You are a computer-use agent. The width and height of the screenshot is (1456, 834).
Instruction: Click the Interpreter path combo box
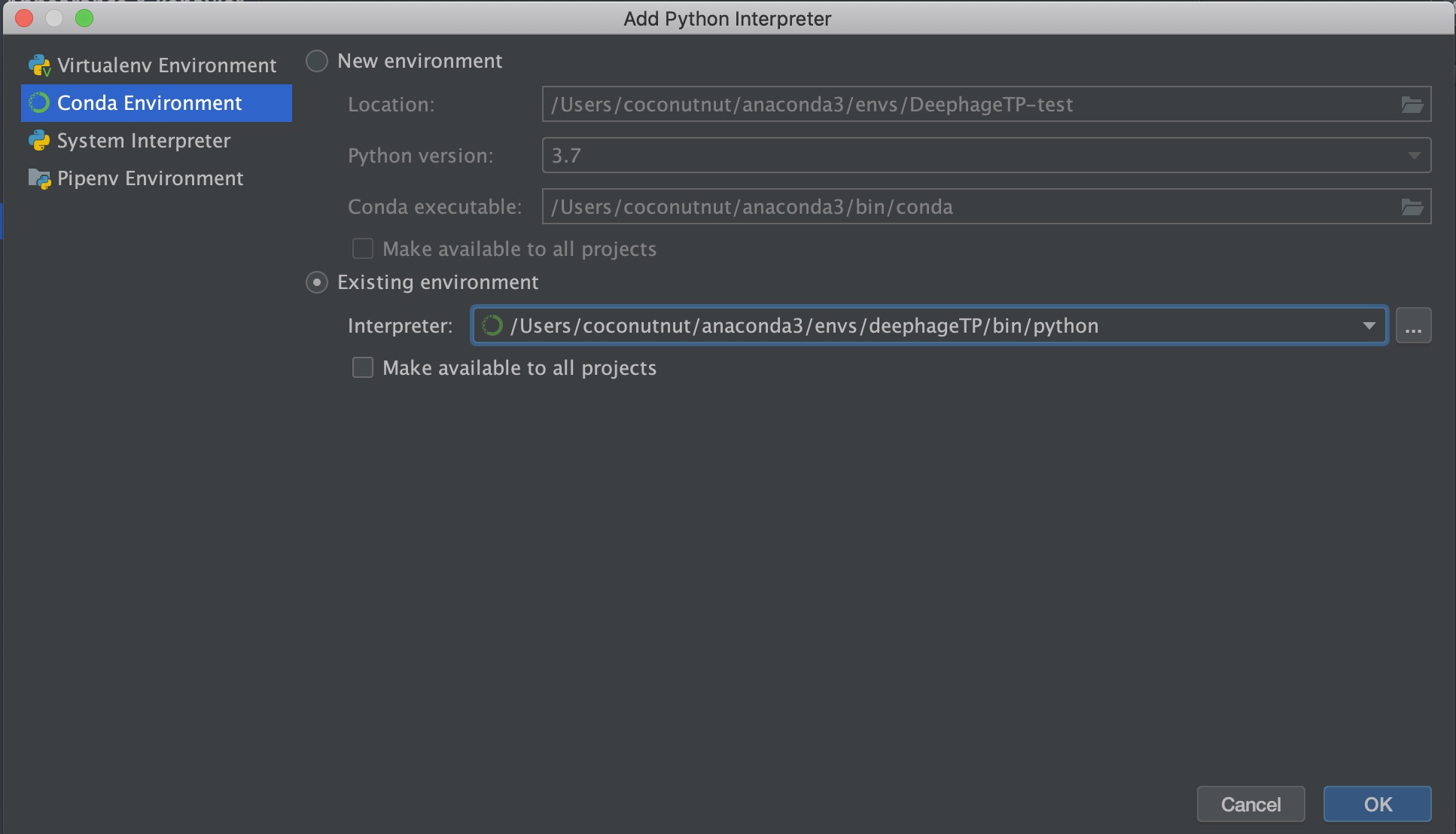930,325
